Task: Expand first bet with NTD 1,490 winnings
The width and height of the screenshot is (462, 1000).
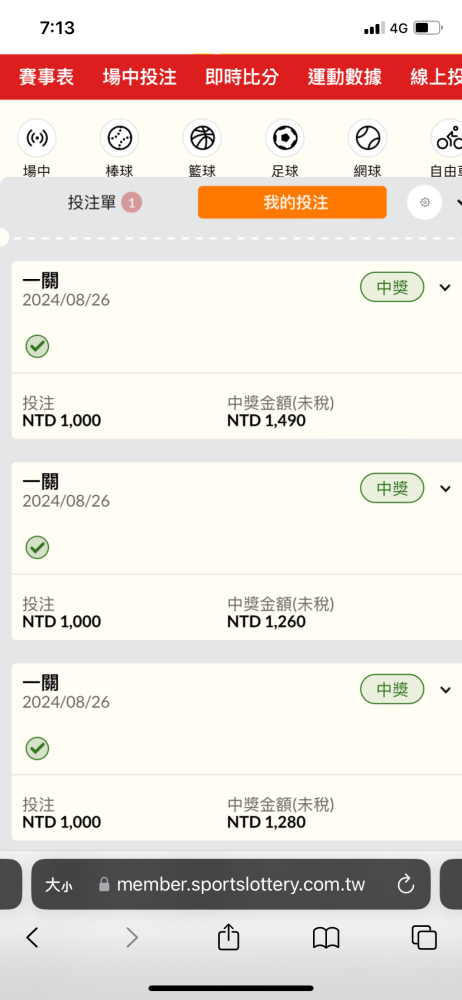Action: [445, 288]
